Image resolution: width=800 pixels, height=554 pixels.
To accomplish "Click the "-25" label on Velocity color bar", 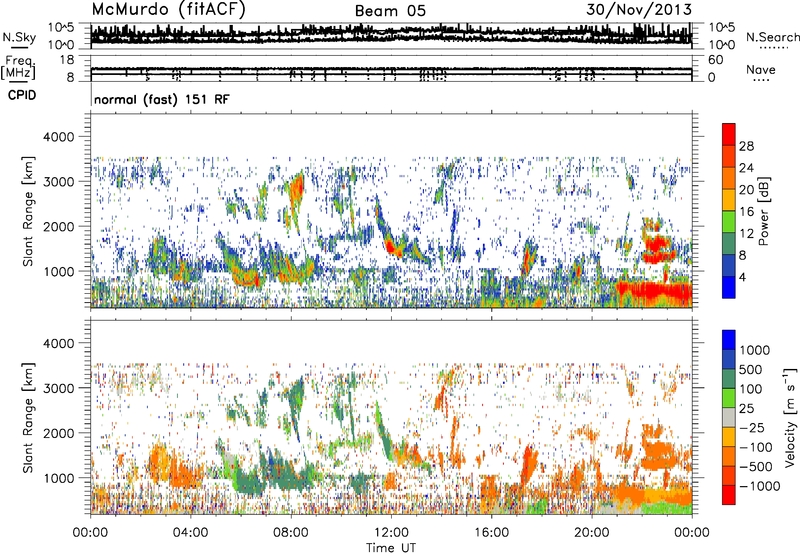I will 751,427.
